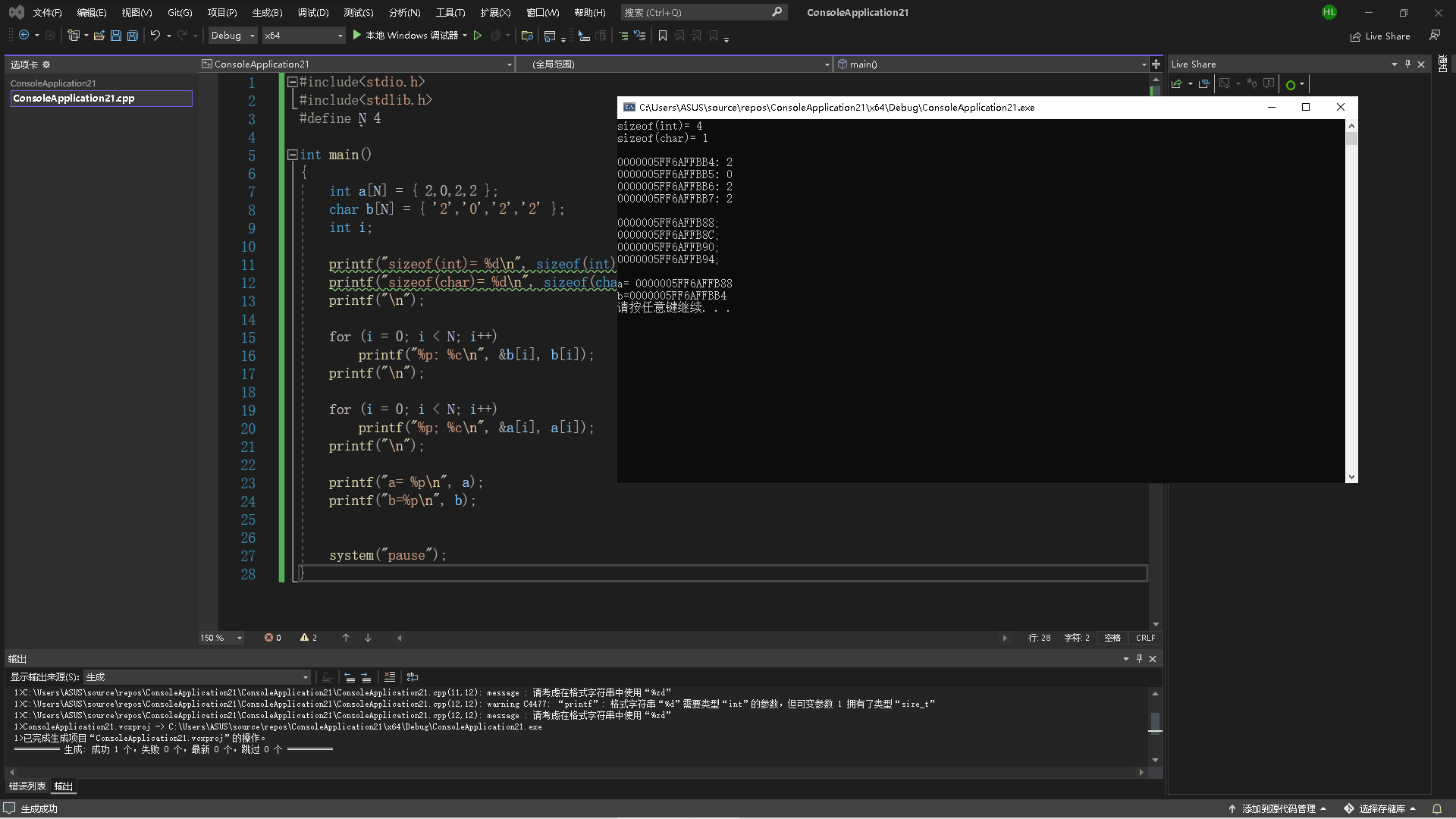Image resolution: width=1456 pixels, height=819 pixels.
Task: Toggle word wrap in output pane
Action: [x=413, y=677]
